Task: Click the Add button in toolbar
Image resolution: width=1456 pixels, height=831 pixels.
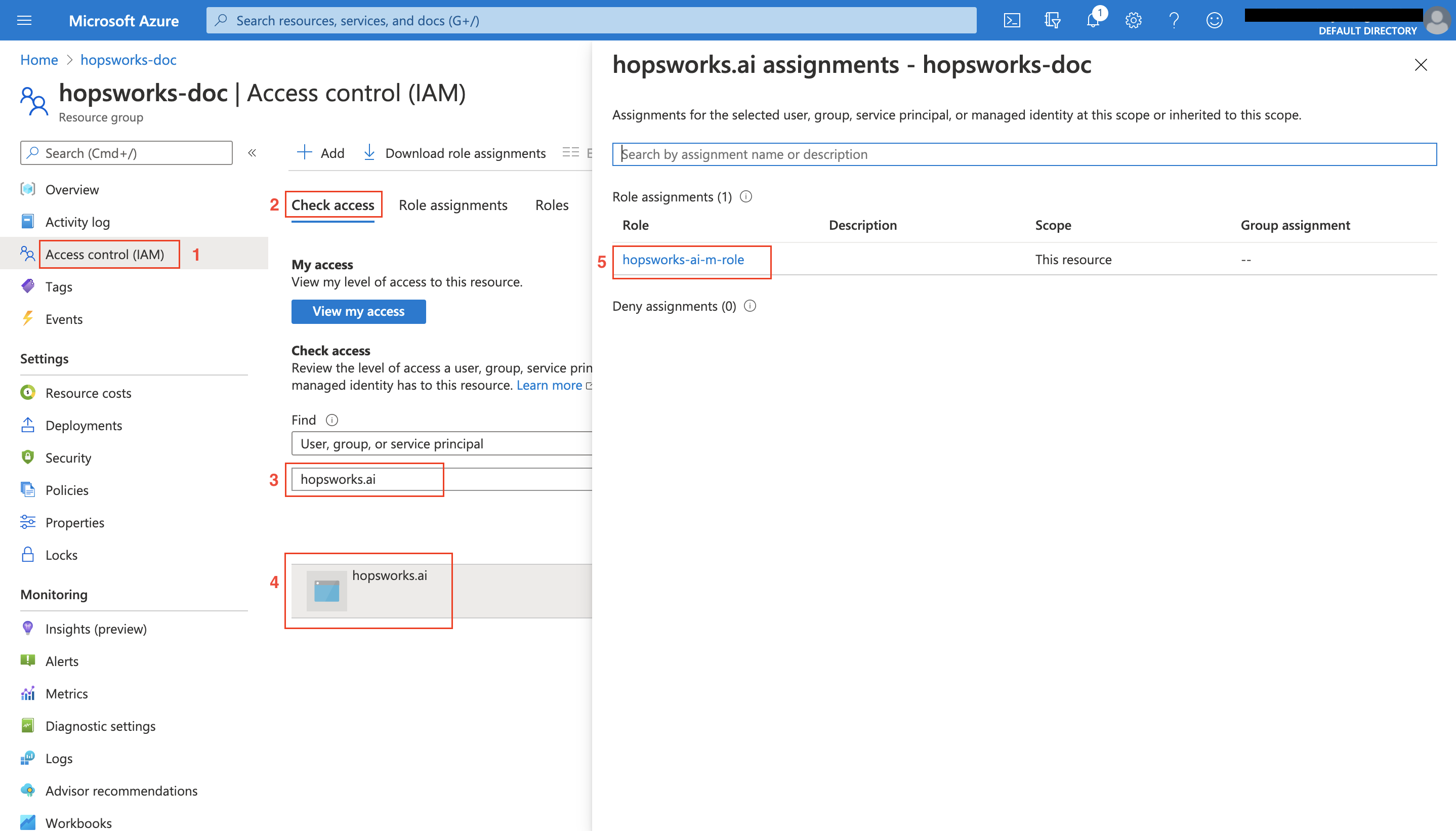Action: [x=321, y=153]
